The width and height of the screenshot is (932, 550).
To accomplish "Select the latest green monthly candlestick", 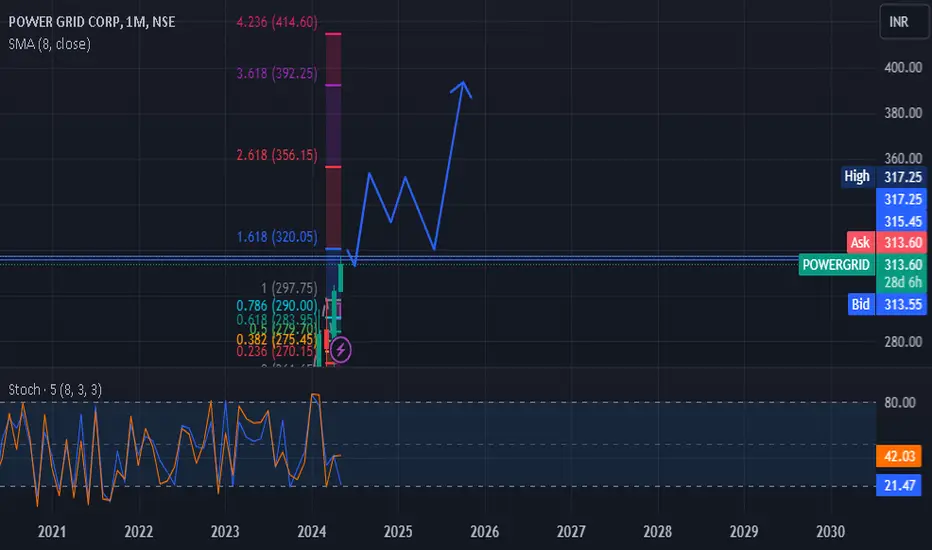I will coord(341,276).
